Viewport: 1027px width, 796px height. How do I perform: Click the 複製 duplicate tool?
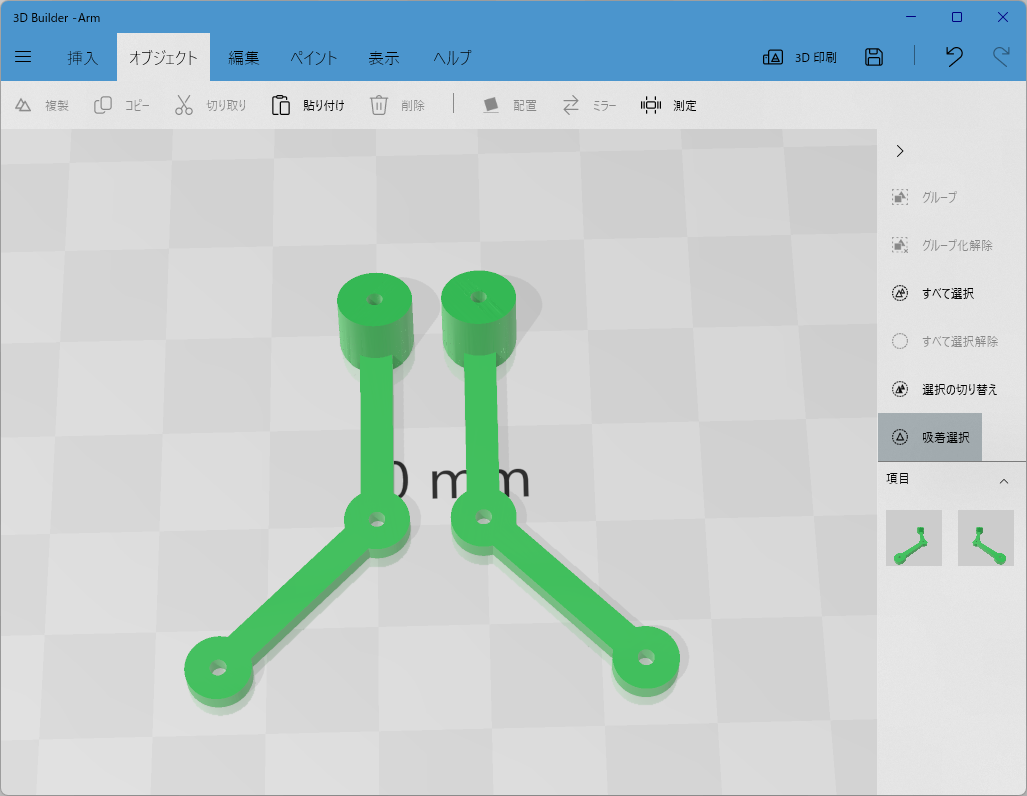click(x=42, y=105)
